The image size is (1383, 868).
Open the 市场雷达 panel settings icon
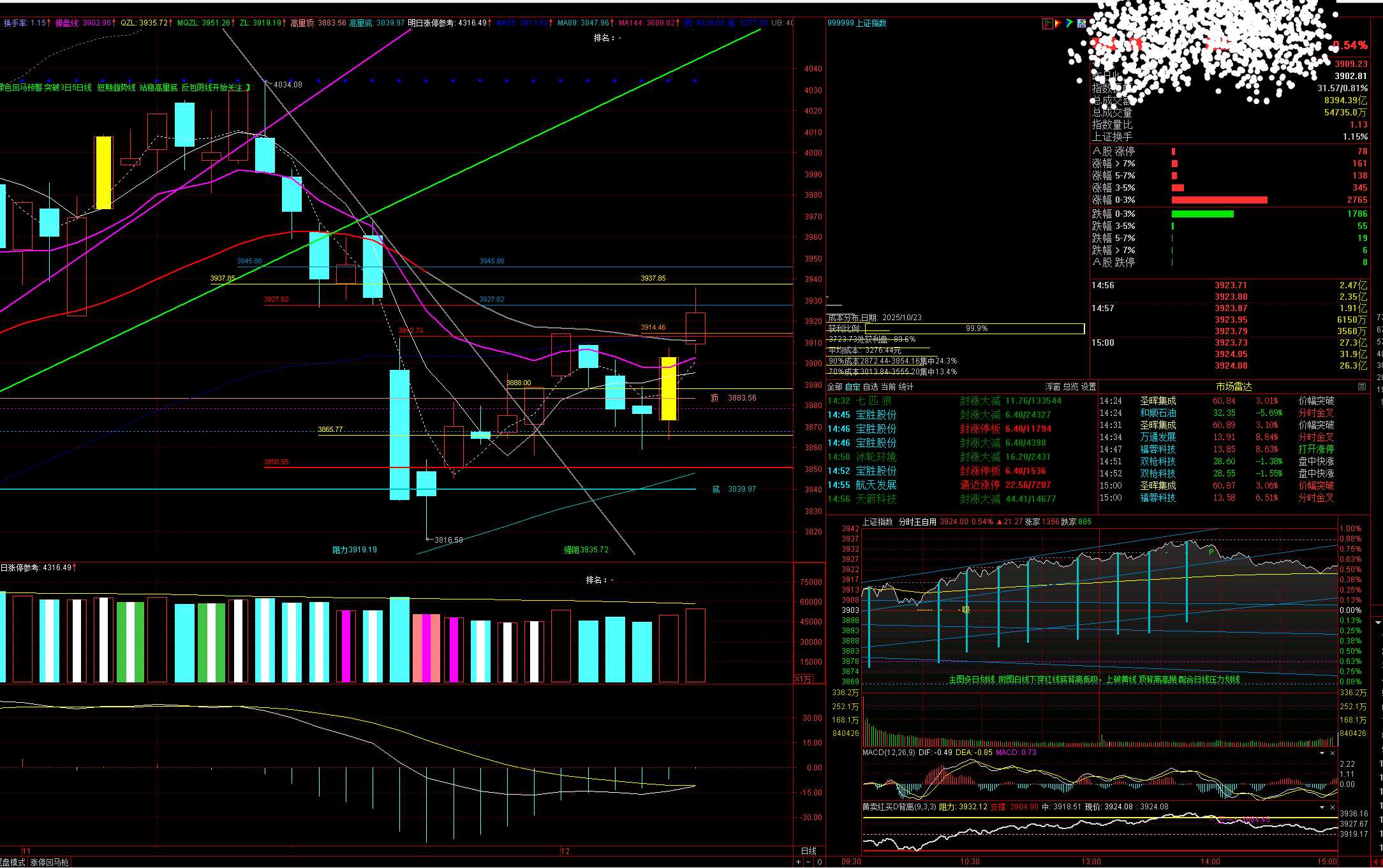point(1362,386)
